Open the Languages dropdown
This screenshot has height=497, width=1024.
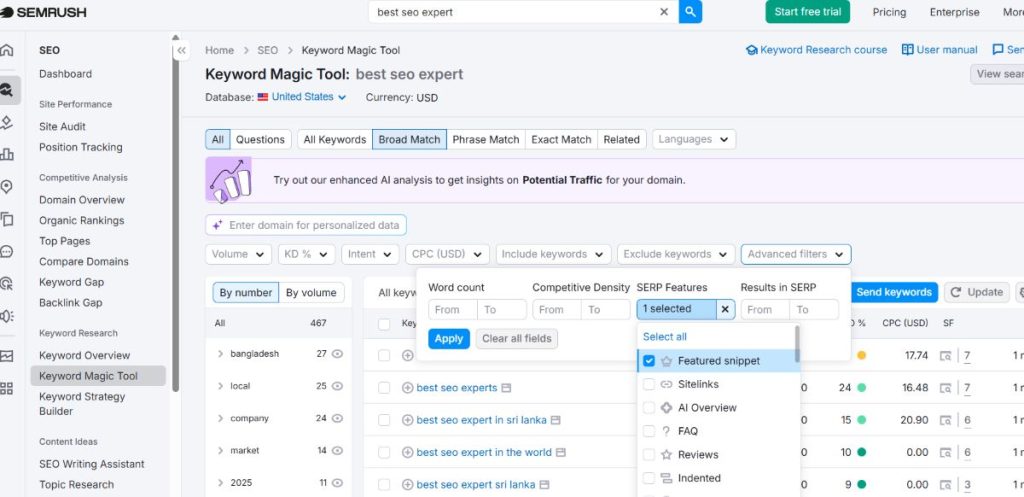coord(694,139)
